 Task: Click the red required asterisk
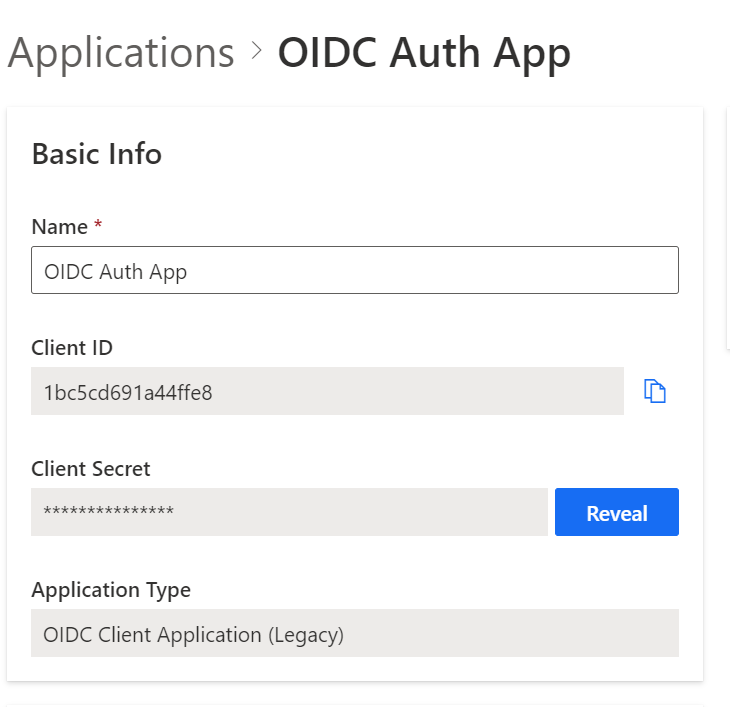pyautogui.click(x=98, y=227)
